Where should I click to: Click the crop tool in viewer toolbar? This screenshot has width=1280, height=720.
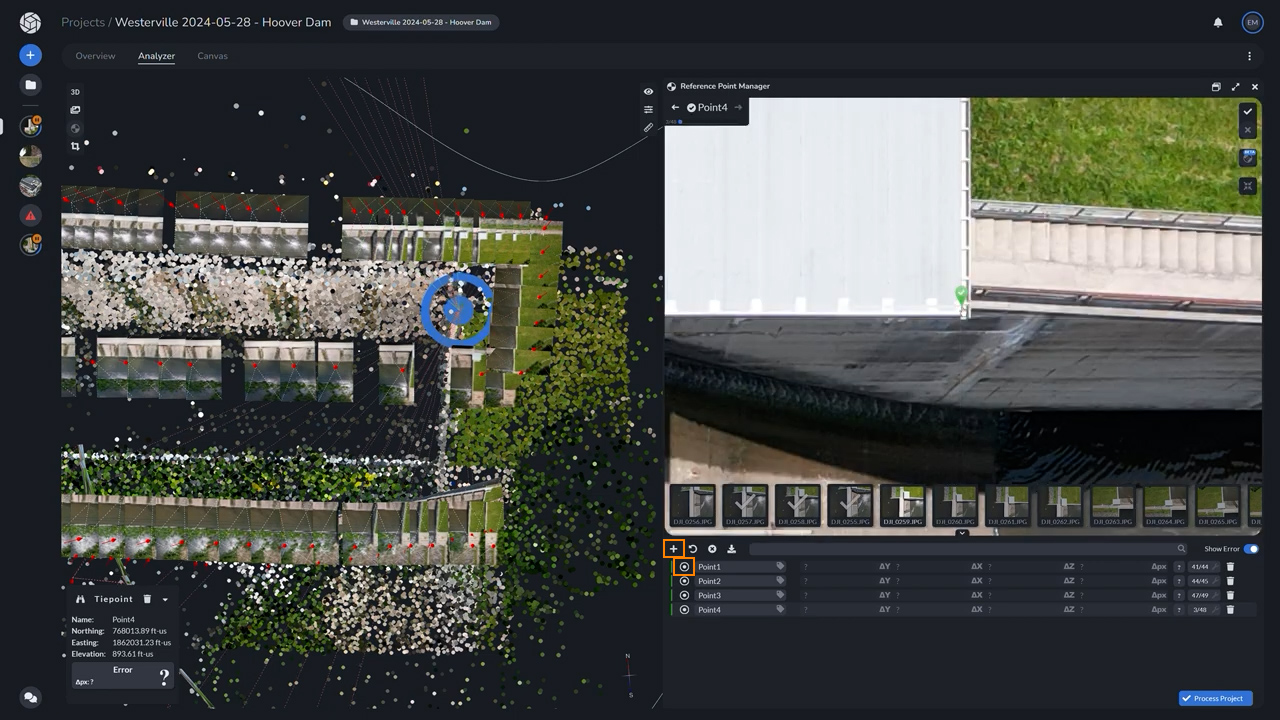[75, 146]
